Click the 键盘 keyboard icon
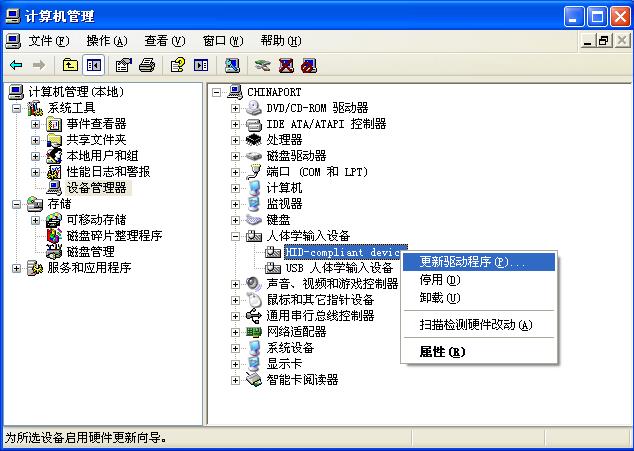The width and height of the screenshot is (634, 451). pyautogui.click(x=254, y=220)
